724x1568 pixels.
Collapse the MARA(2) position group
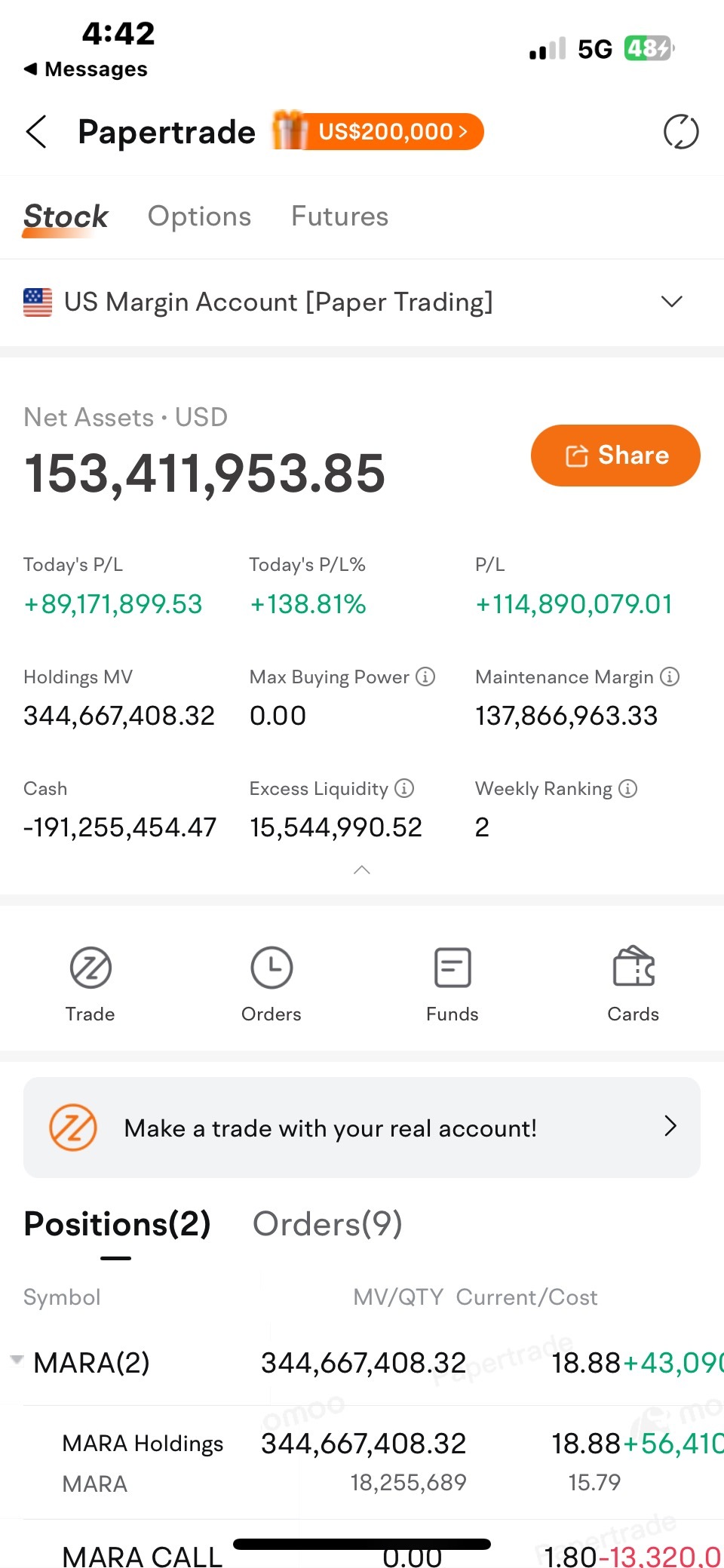17,1360
